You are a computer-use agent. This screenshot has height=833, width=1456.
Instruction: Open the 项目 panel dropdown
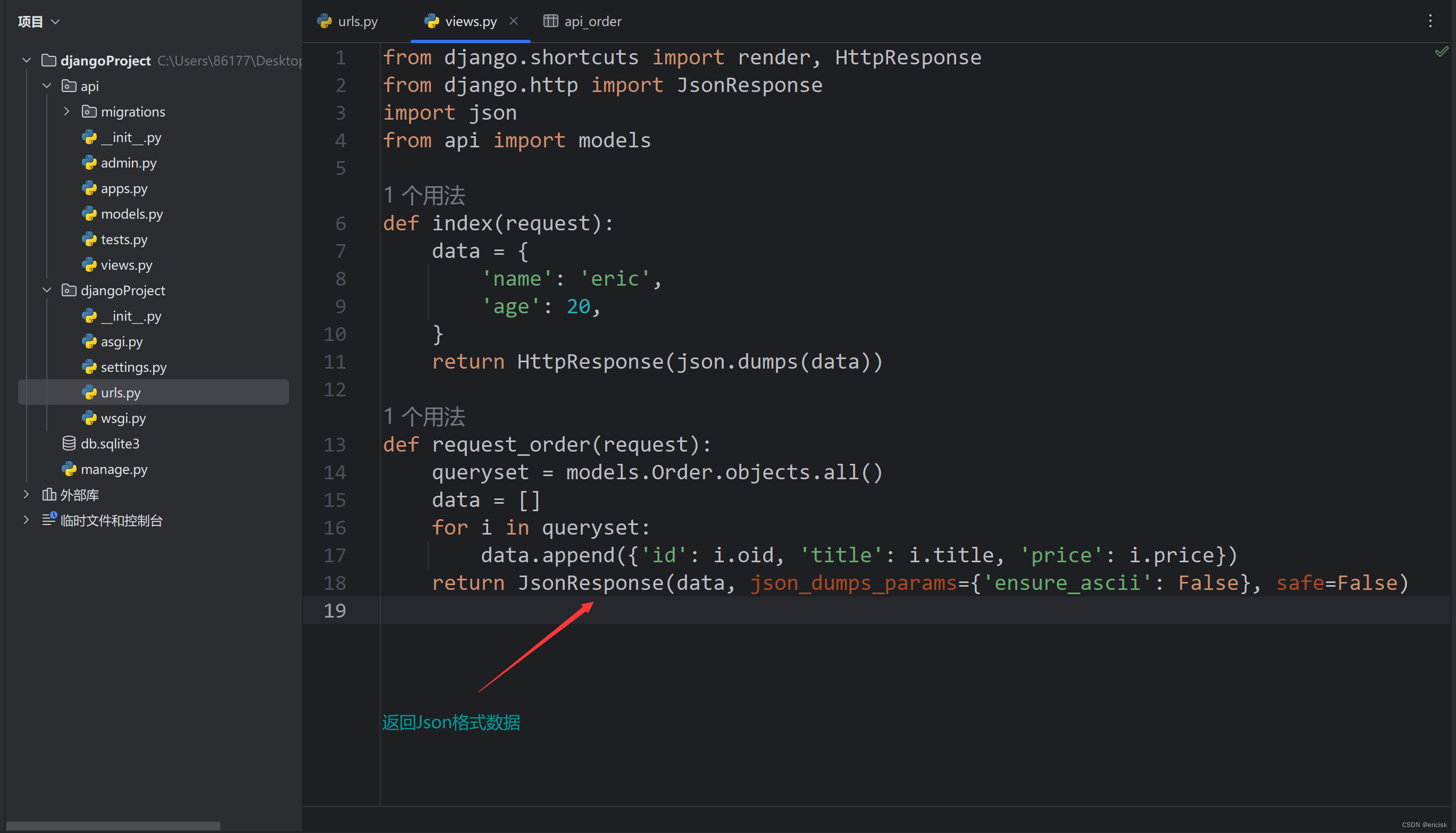click(38, 22)
